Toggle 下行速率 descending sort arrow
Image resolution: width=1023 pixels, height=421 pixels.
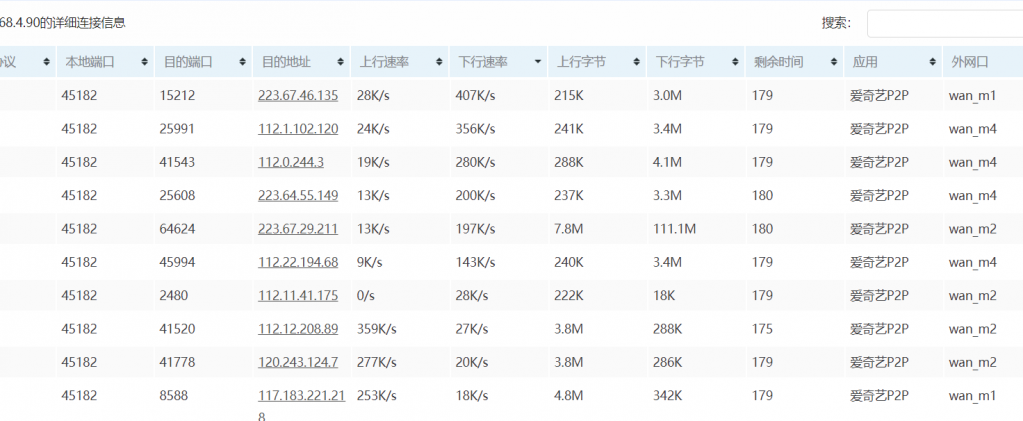coord(538,62)
